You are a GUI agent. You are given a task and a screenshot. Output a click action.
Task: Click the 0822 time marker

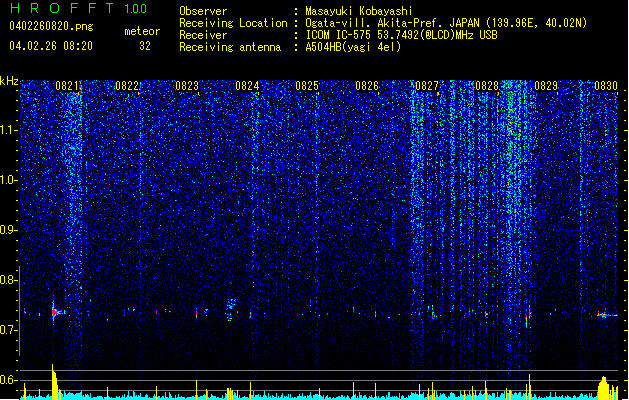pos(127,86)
